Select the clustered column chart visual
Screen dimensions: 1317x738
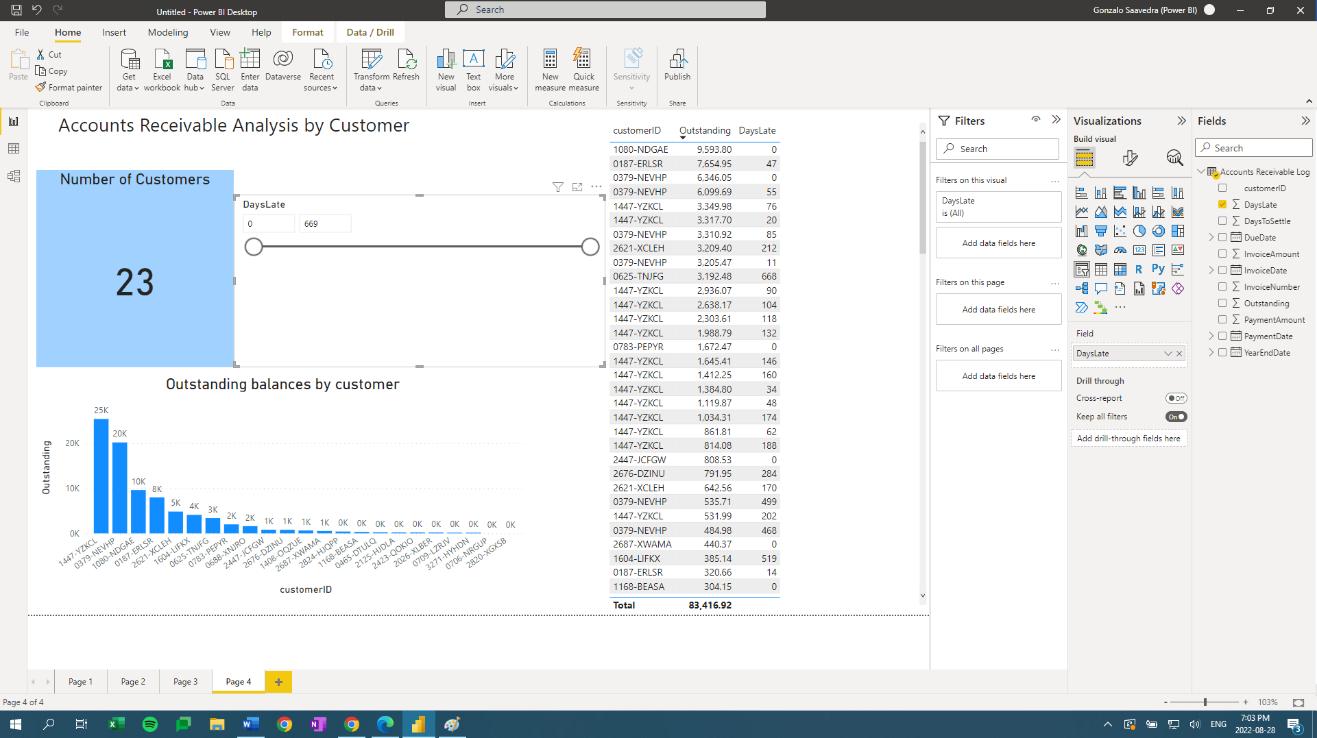pos(1139,193)
